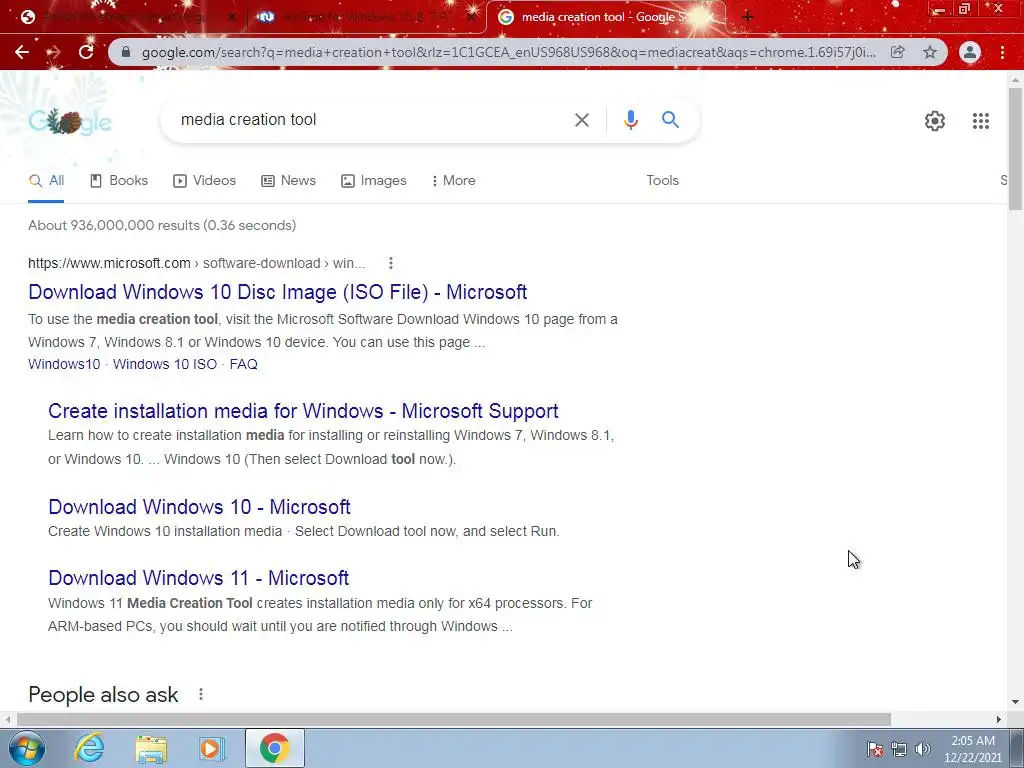This screenshot has height=768, width=1024.
Task: Clear the search box with the X
Action: [x=581, y=120]
